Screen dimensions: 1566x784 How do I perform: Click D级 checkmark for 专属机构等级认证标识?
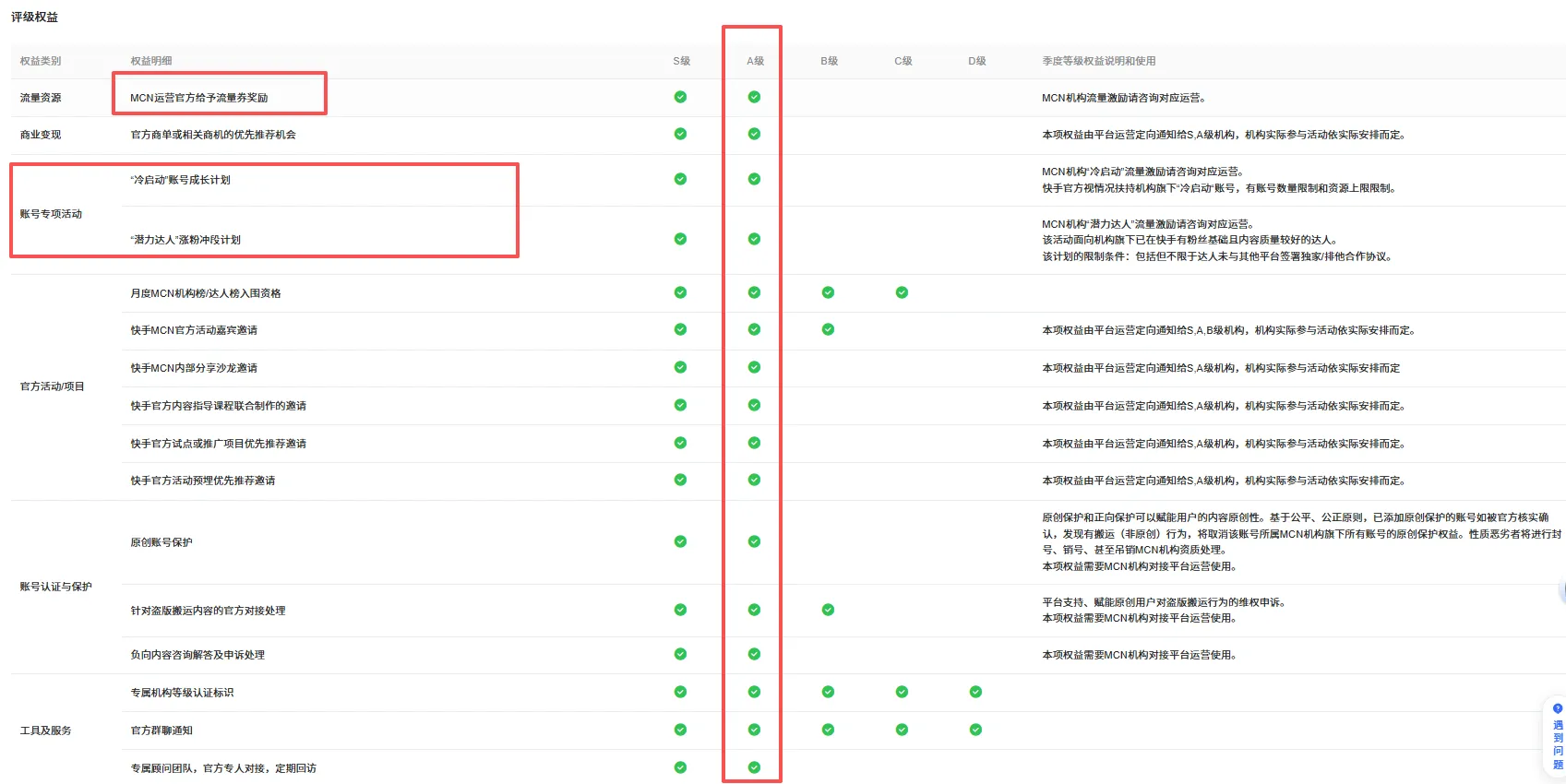click(x=975, y=692)
